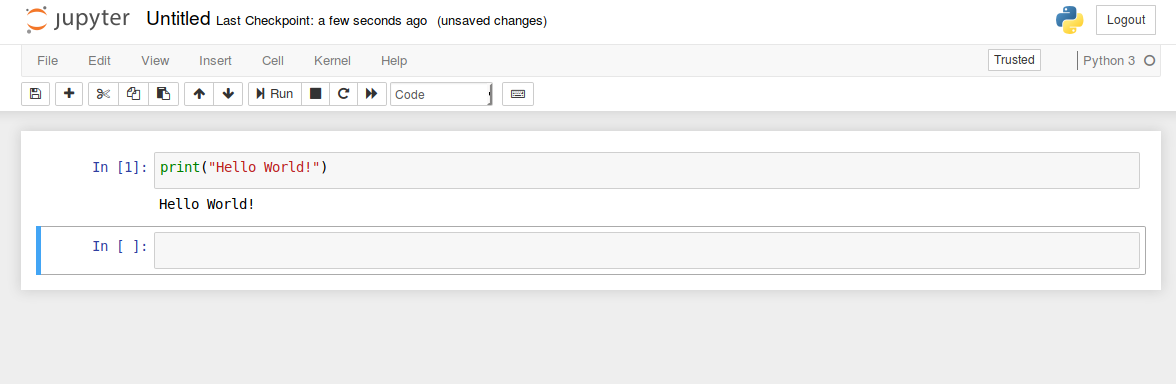The height and width of the screenshot is (384, 1176).
Task: Insert a cell below with plus icon
Action: (x=69, y=94)
